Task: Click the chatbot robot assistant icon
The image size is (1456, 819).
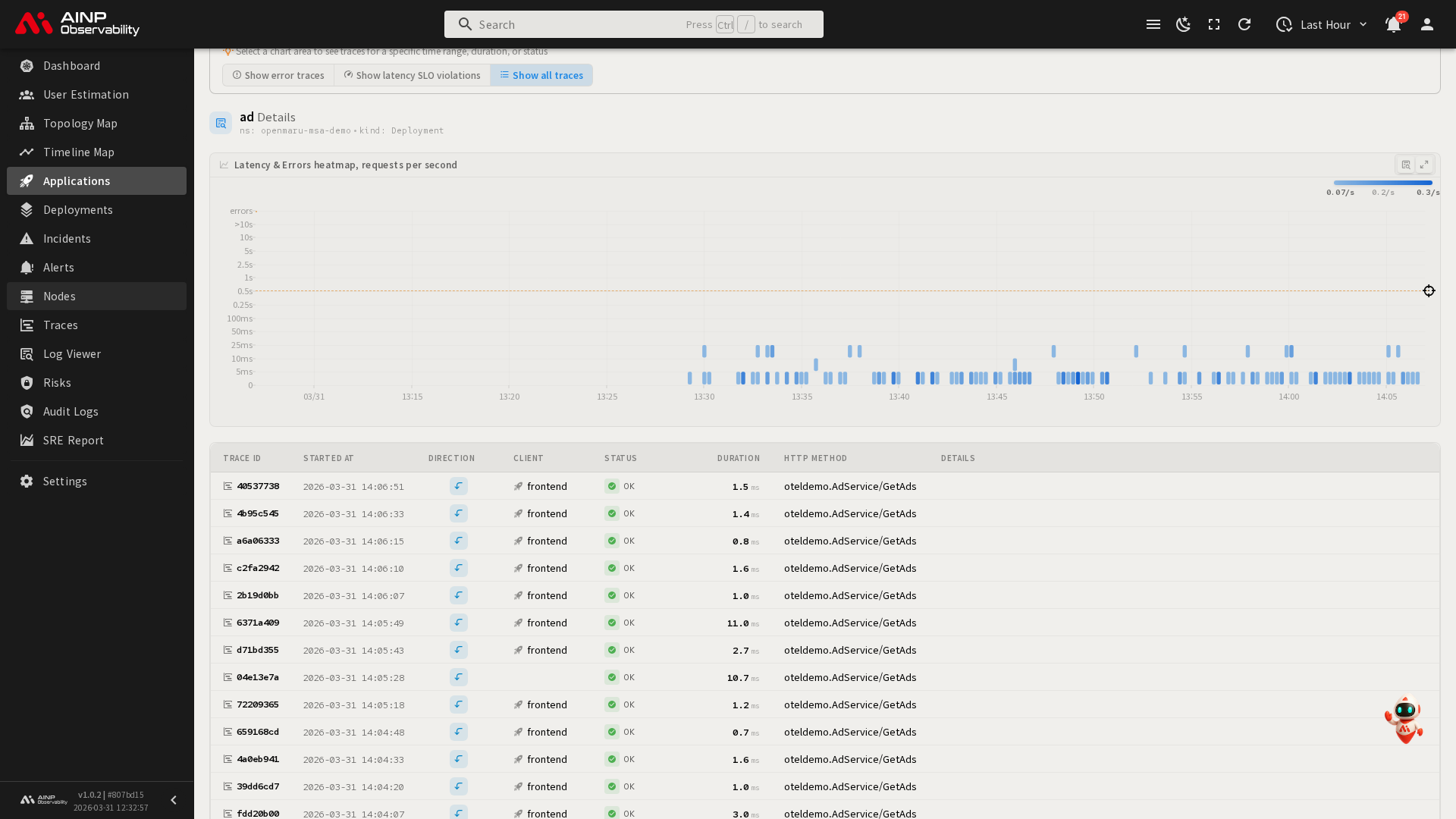Action: click(x=1404, y=719)
